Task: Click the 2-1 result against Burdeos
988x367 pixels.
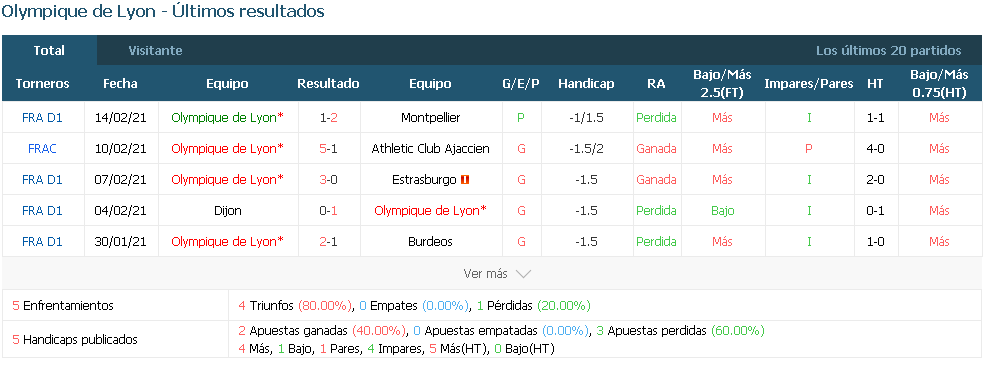Action: point(328,242)
